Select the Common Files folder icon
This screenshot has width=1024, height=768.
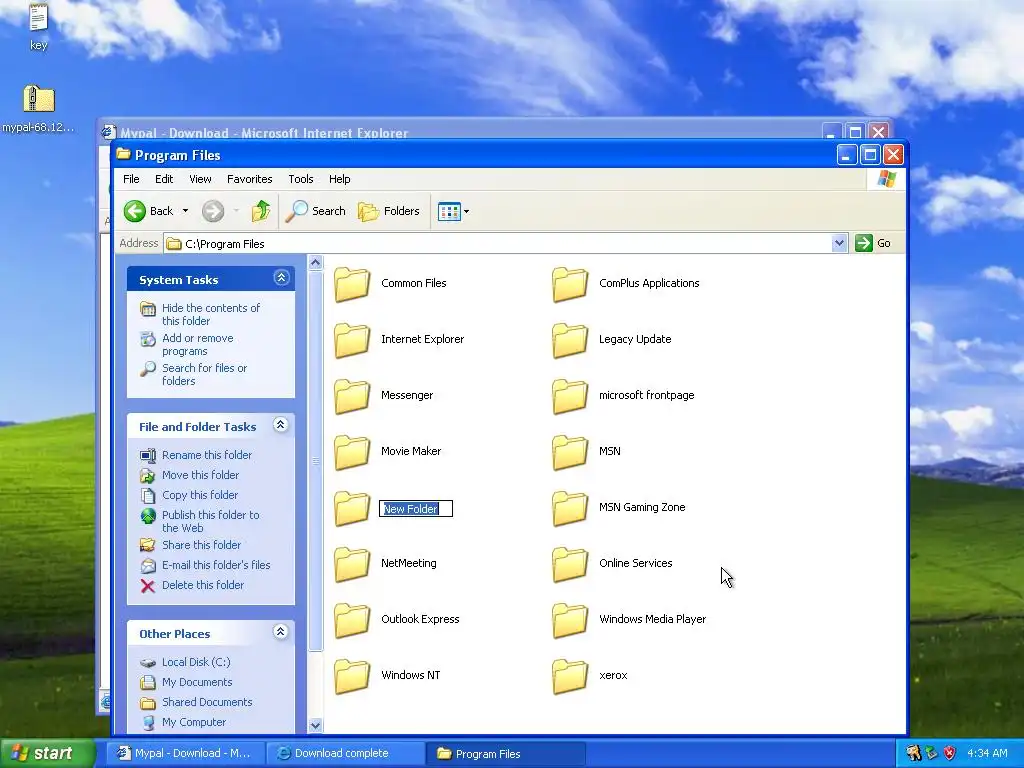[352, 284]
